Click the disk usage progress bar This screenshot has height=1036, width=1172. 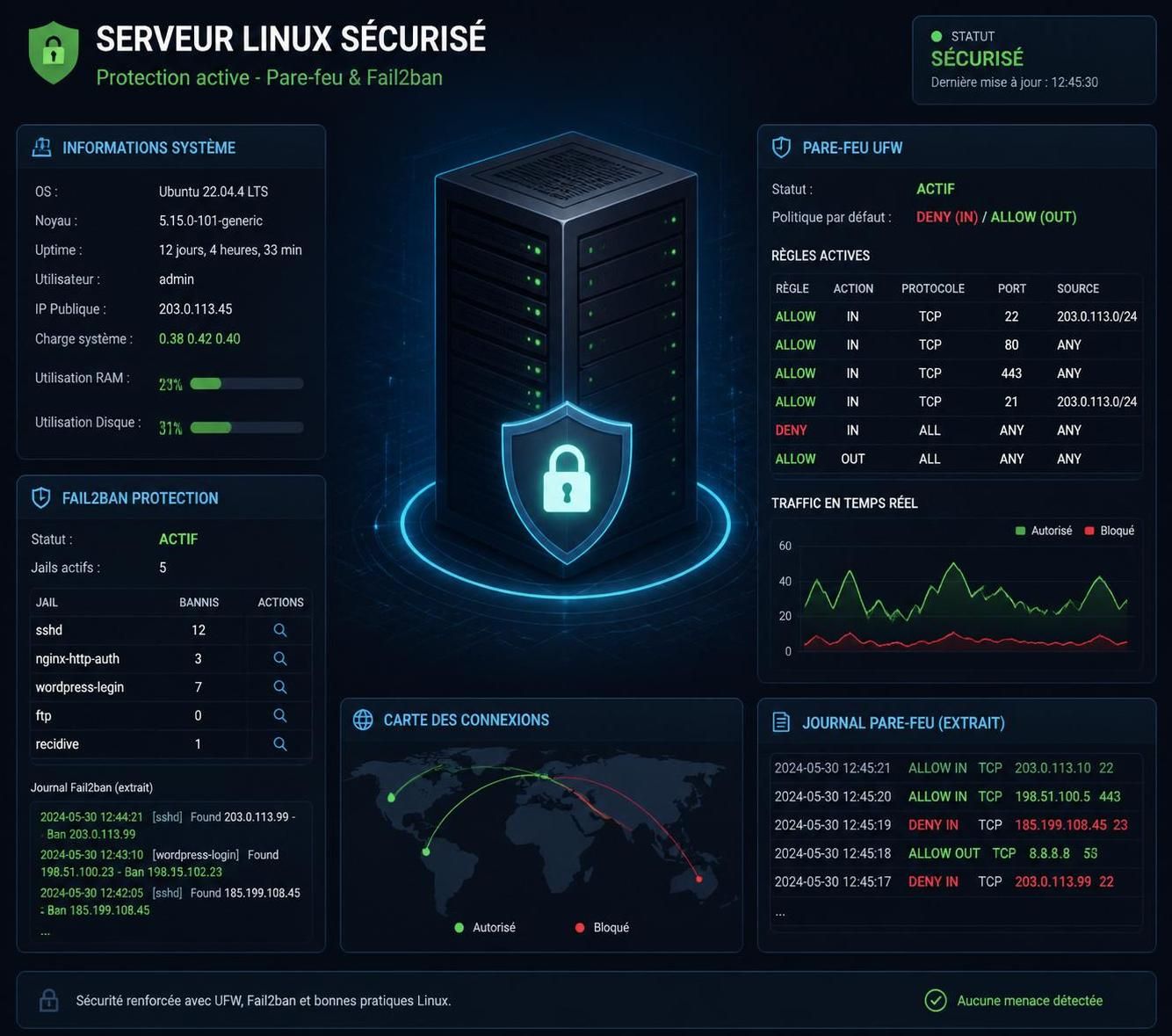247,427
